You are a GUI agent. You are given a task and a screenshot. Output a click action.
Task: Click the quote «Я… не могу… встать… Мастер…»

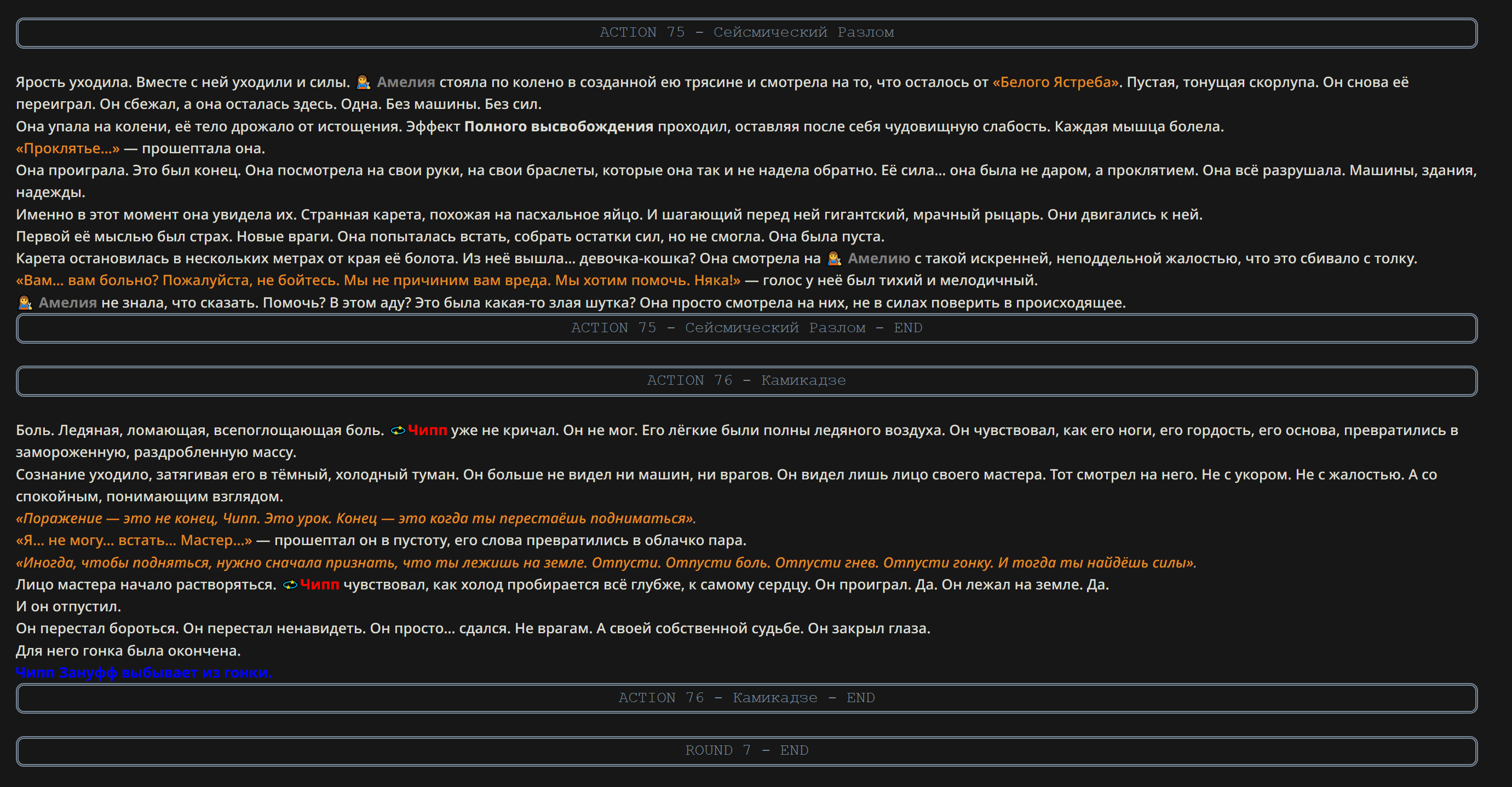pyautogui.click(x=134, y=541)
